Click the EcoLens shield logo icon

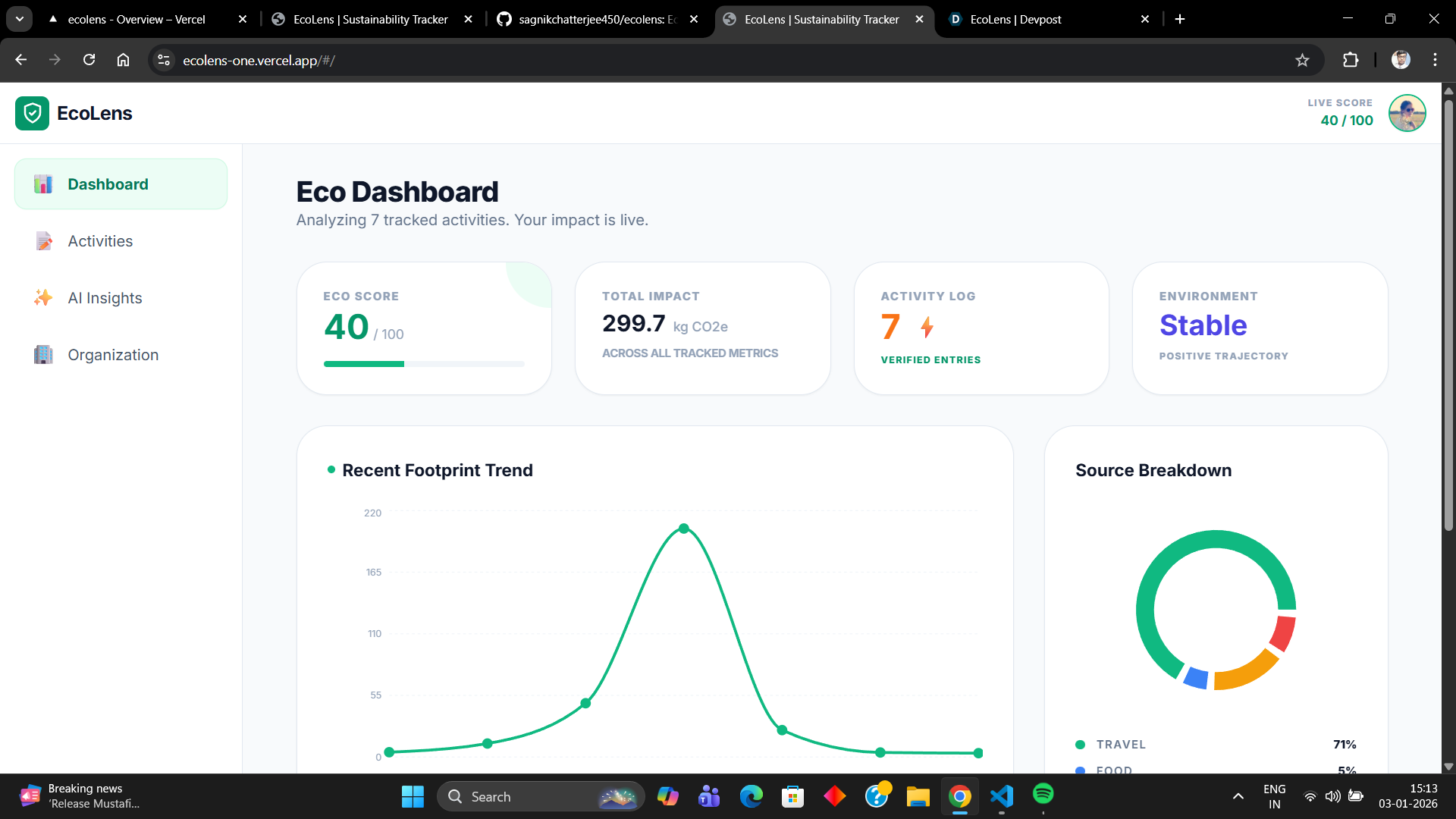pos(32,114)
